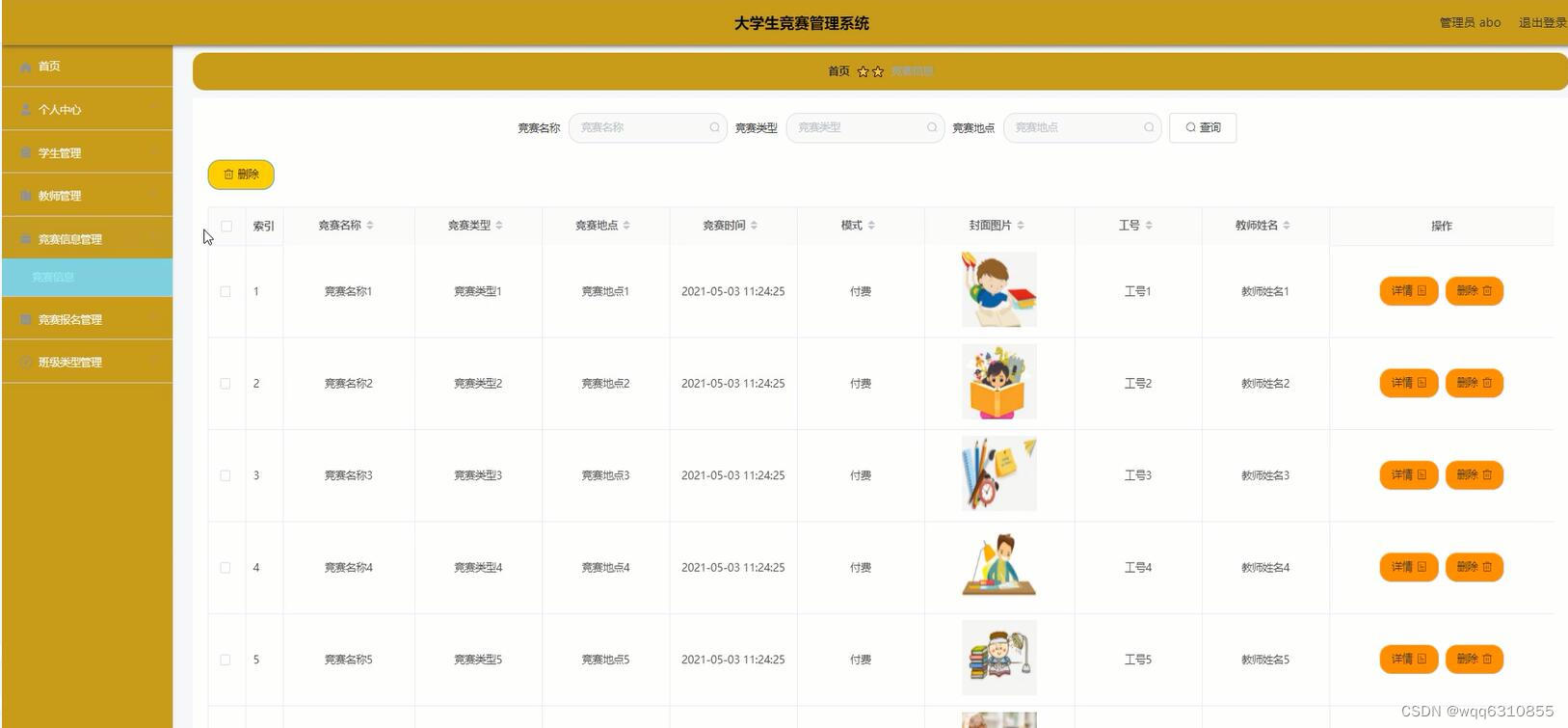Open cover image thumbnail in row 2
This screenshot has width=1568, height=728.
(999, 382)
